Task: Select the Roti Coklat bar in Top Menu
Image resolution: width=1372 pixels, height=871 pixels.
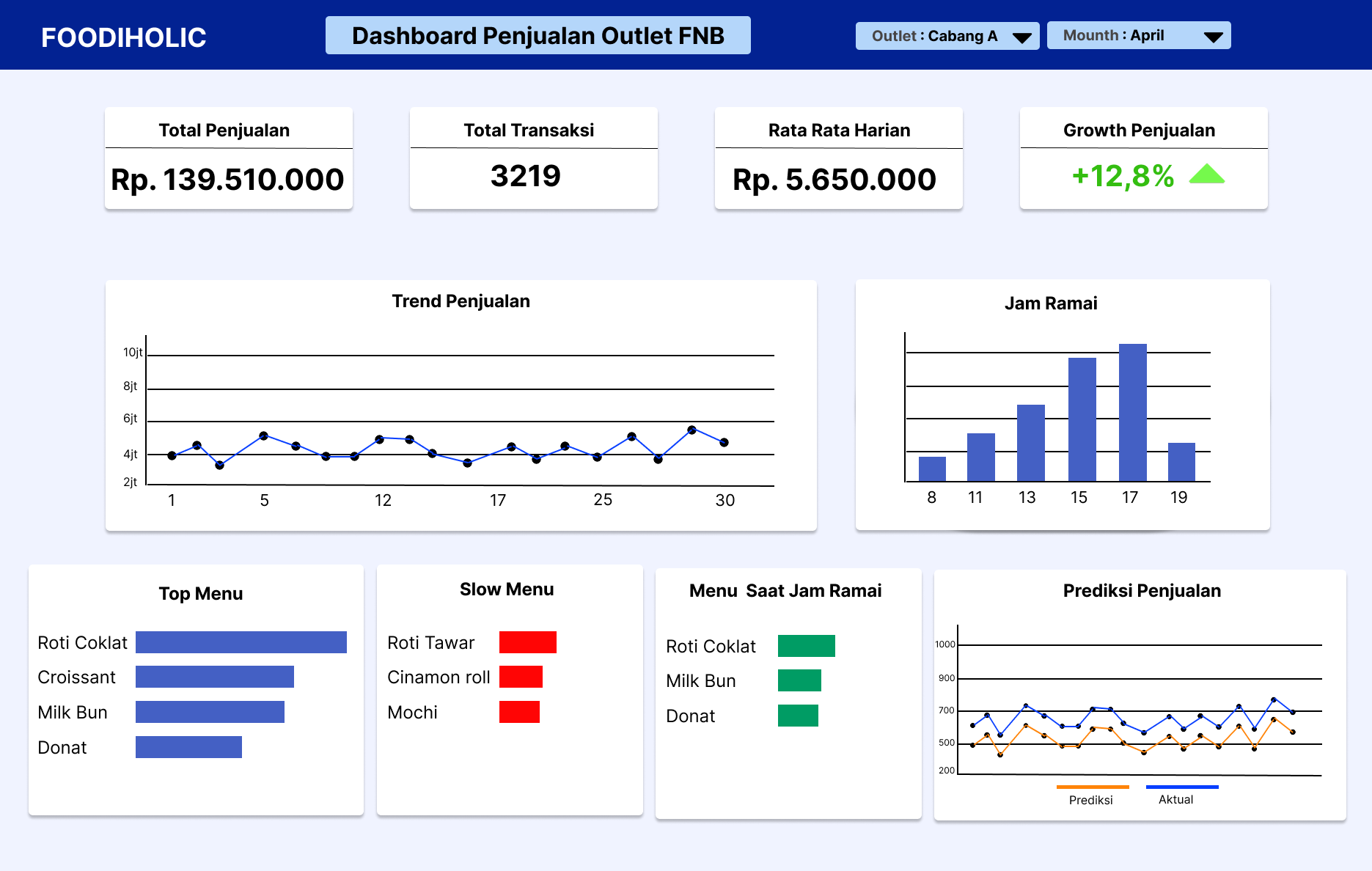Action: tap(241, 642)
